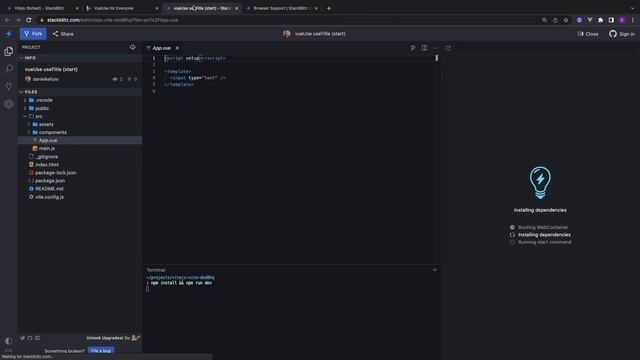Click the author name under project title
The width and height of the screenshot is (640, 360).
46,79
